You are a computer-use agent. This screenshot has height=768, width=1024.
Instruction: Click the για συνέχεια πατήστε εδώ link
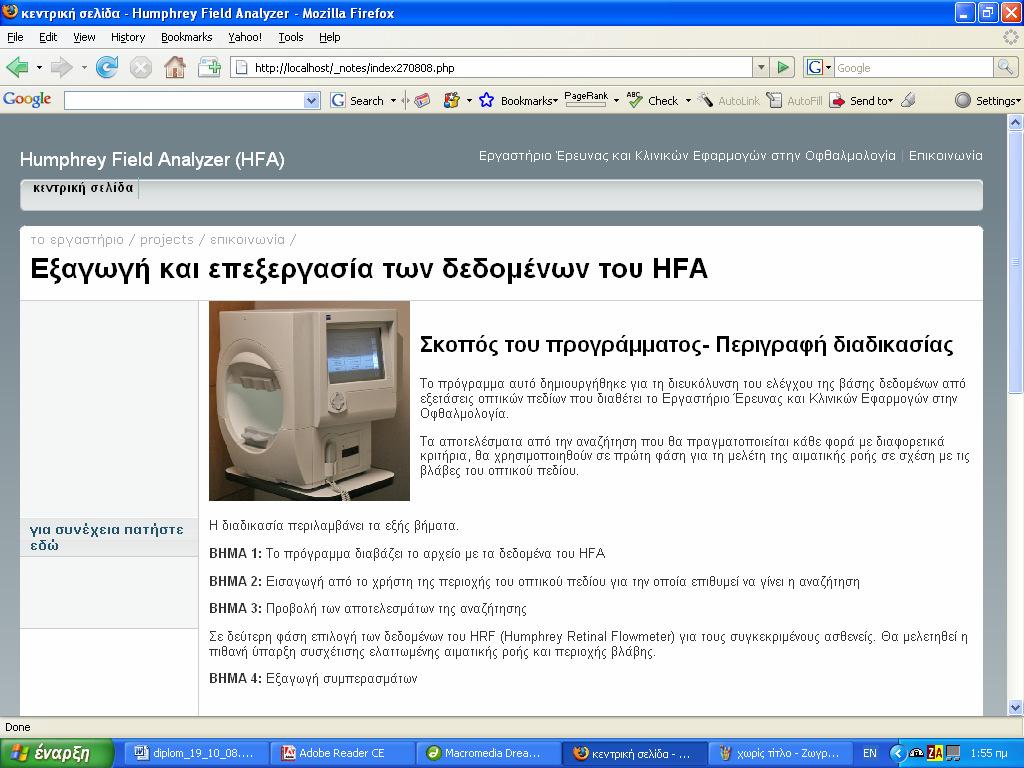pos(106,537)
